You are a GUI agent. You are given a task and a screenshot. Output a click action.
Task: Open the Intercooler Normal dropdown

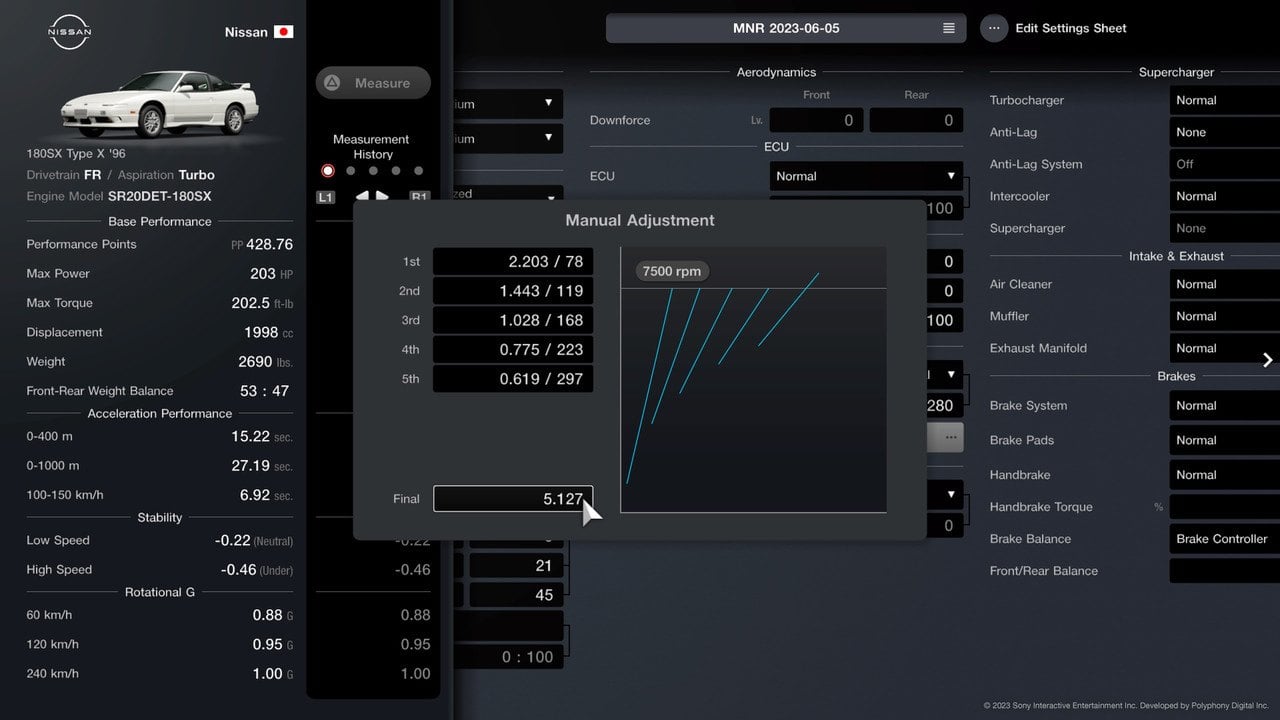(x=1224, y=196)
